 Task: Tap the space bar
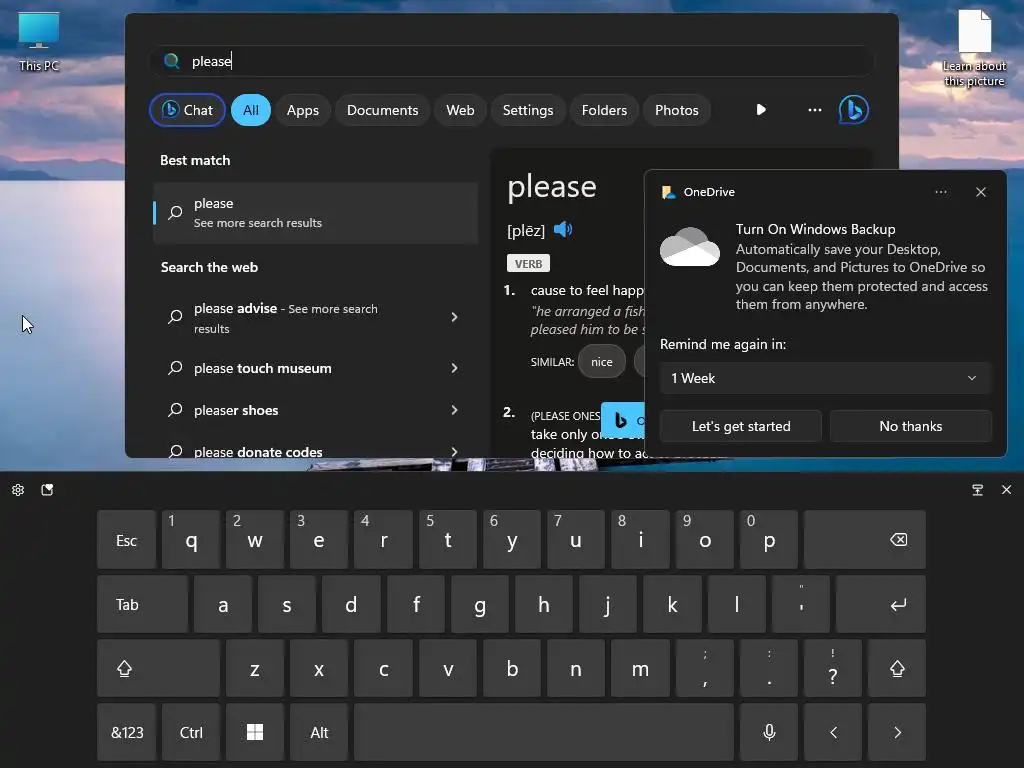544,732
